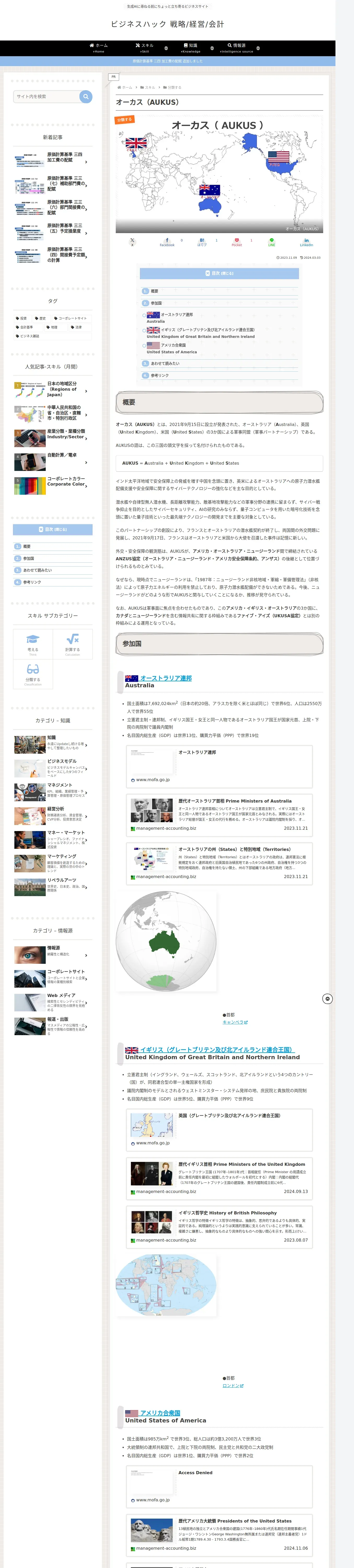Close the sidebar 目次 table of contents

53,529
